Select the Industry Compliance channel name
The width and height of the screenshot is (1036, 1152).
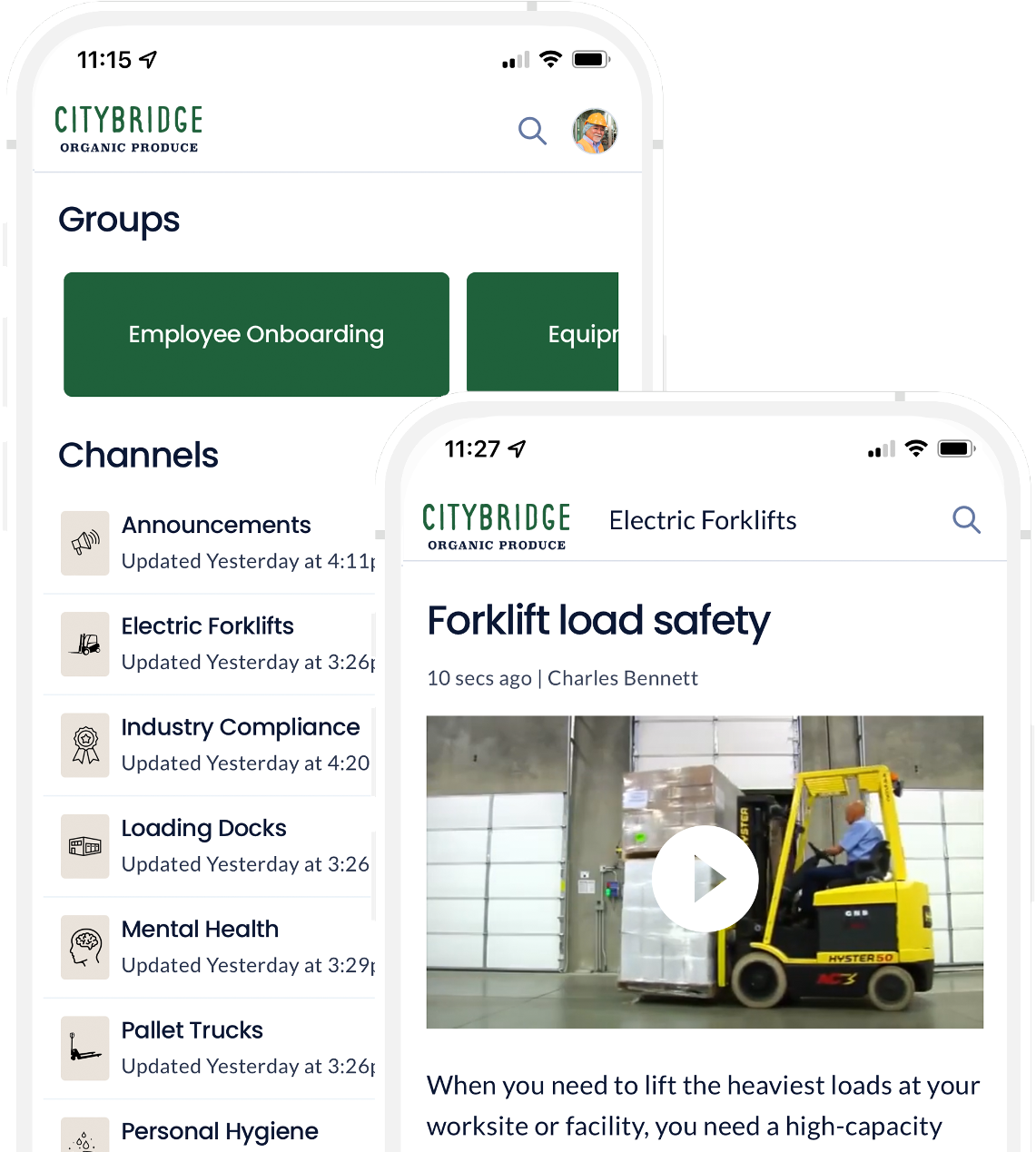coord(241,727)
